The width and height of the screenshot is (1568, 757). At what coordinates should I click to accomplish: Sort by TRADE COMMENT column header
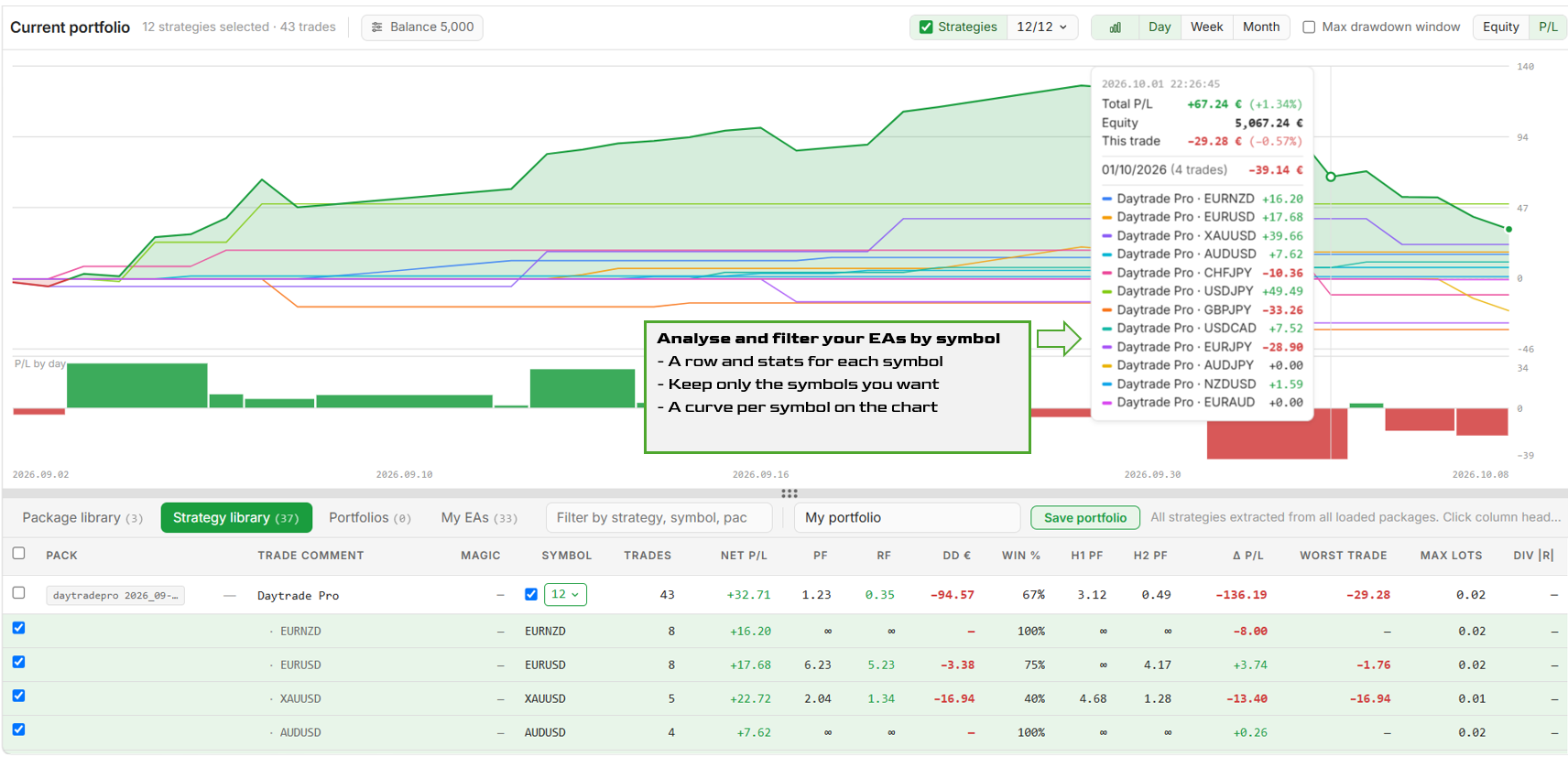pyautogui.click(x=310, y=556)
